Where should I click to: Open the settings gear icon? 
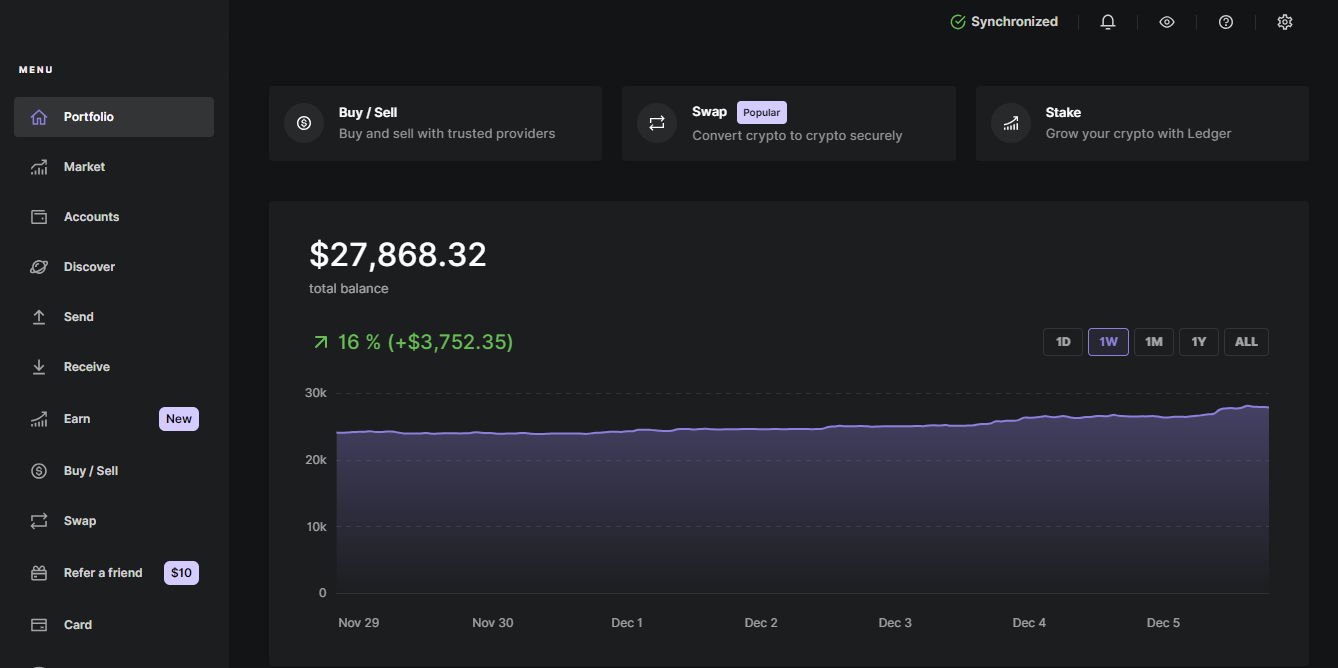(x=1285, y=22)
